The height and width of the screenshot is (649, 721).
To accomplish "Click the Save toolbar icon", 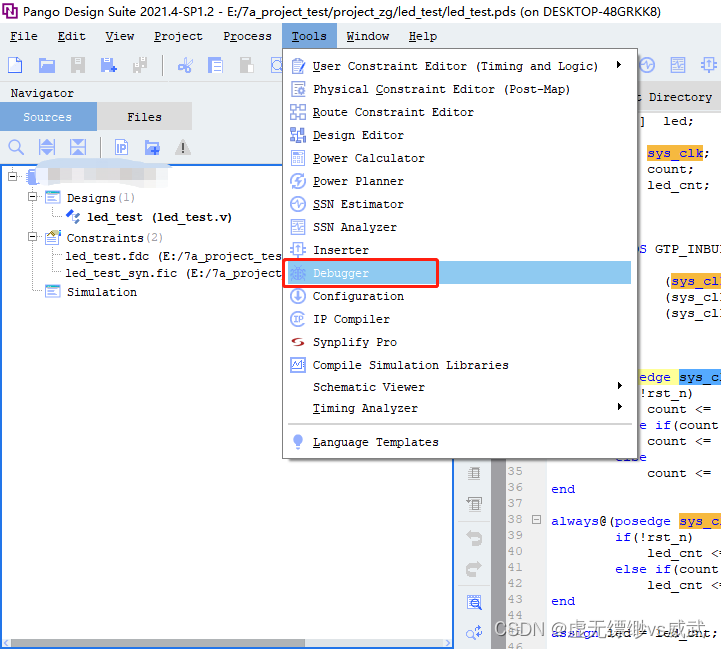I will point(78,65).
